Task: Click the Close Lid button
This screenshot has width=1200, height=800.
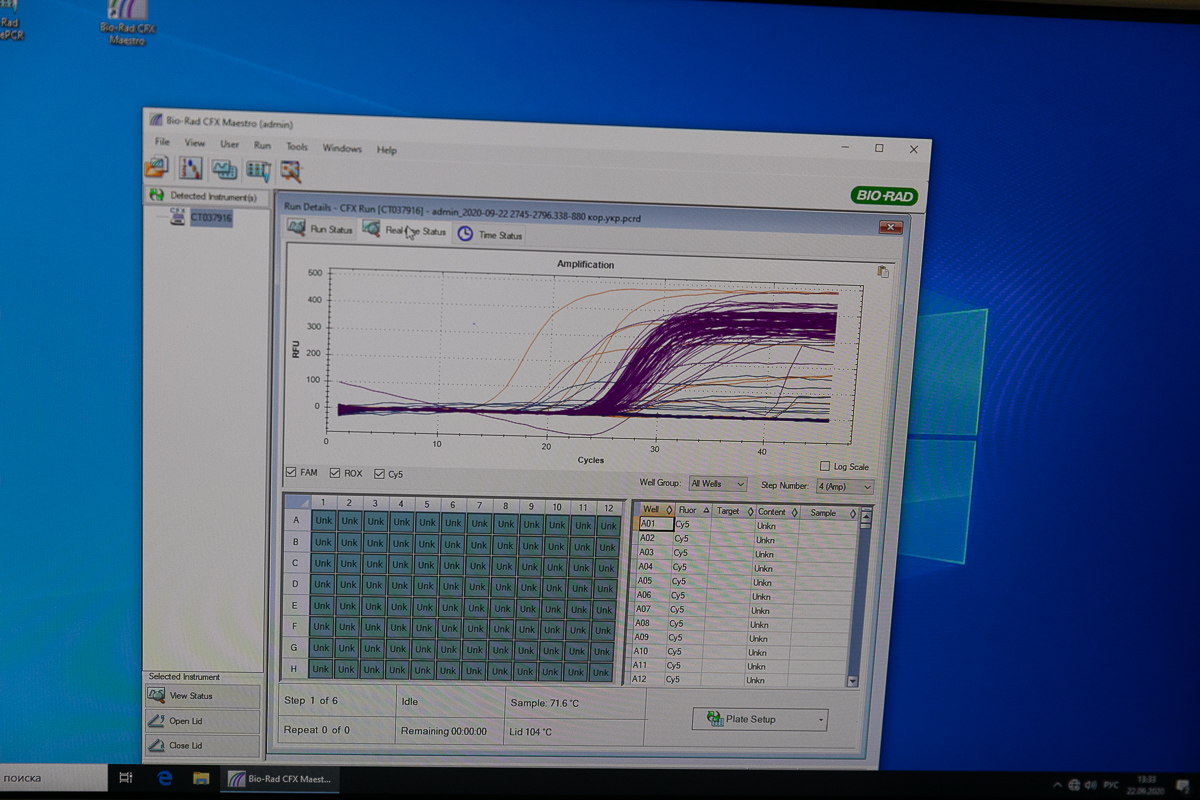Action: pos(203,745)
